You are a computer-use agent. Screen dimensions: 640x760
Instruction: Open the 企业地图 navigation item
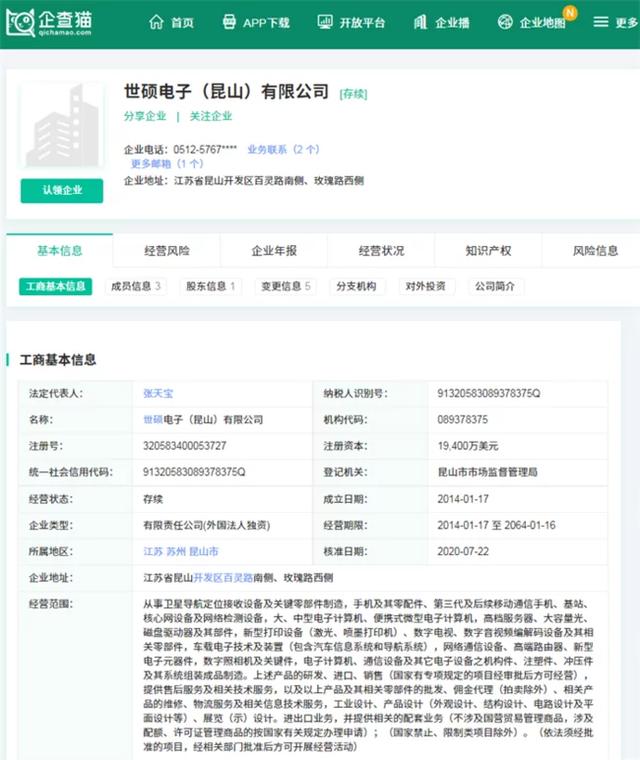(x=532, y=22)
